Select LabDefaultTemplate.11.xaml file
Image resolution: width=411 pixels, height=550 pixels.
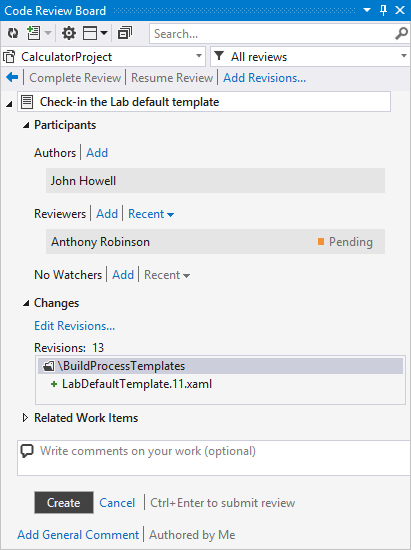(x=137, y=384)
